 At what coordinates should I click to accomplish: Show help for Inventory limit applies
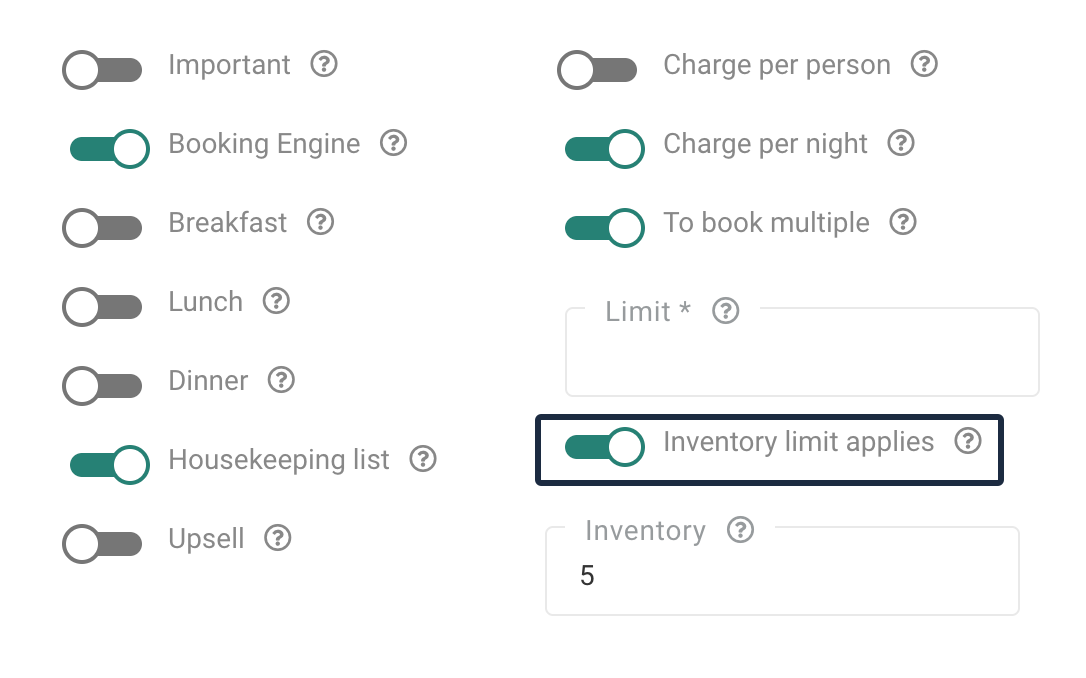point(967,442)
